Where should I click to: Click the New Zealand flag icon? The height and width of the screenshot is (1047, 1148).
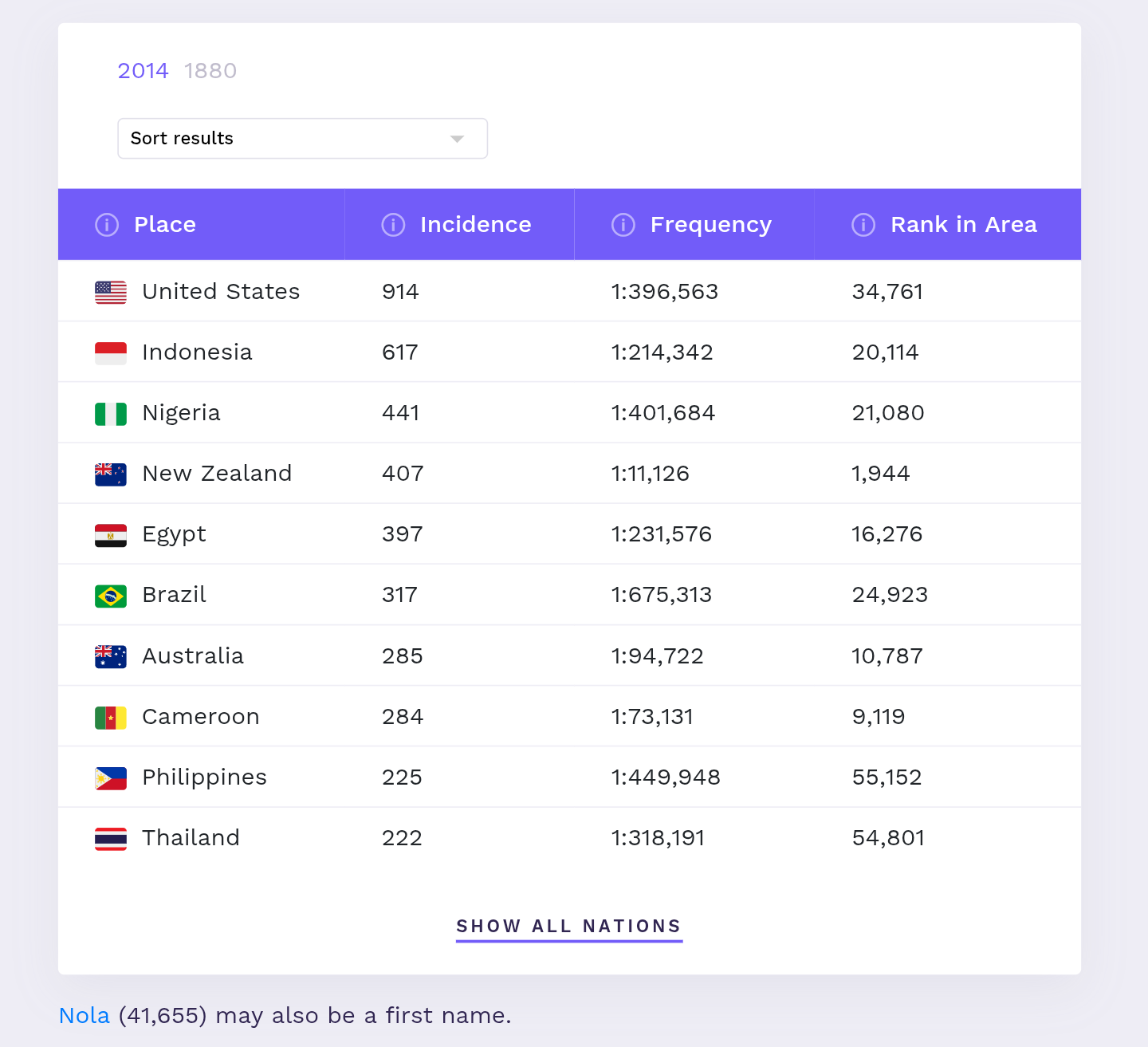111,474
